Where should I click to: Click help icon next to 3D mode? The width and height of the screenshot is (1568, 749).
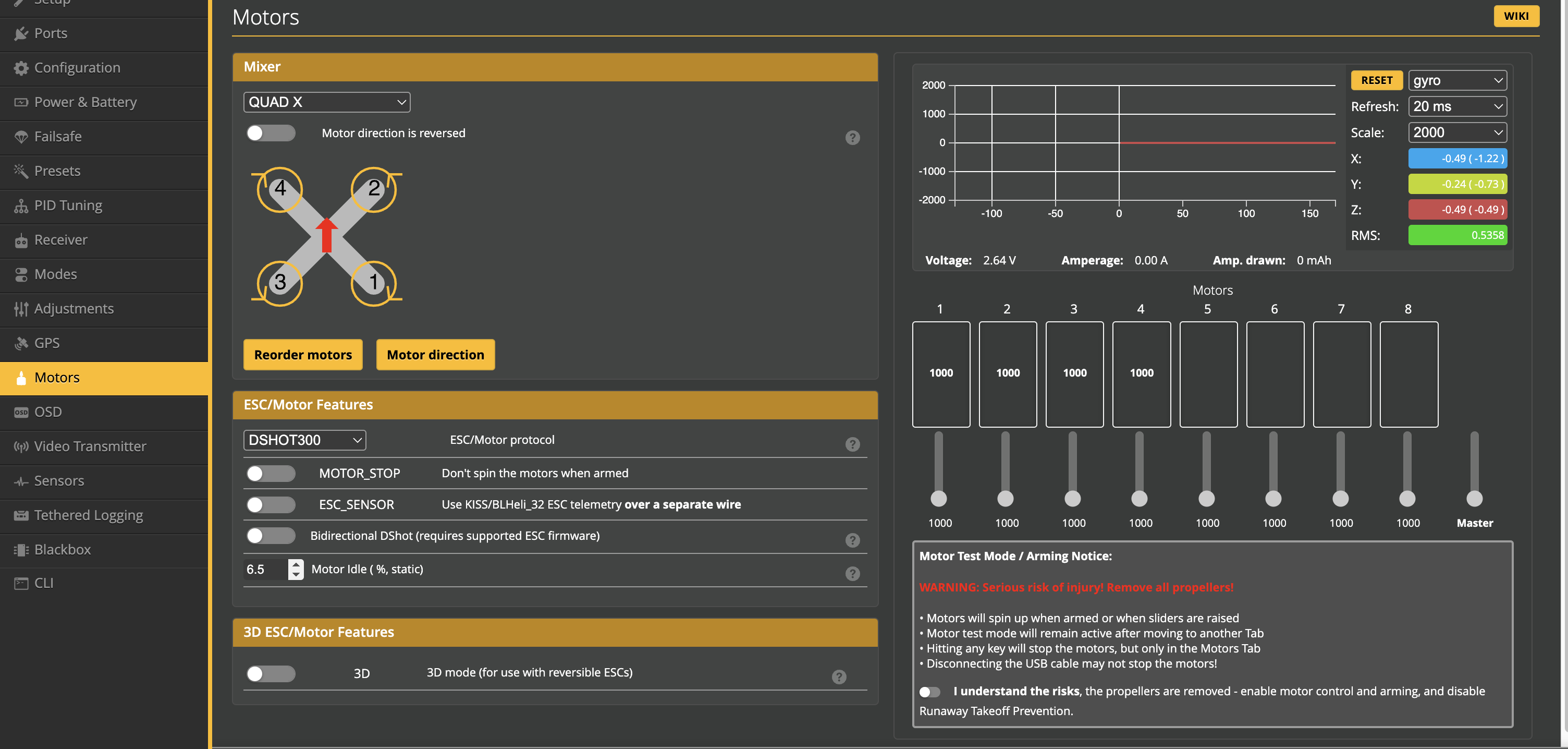coord(839,676)
